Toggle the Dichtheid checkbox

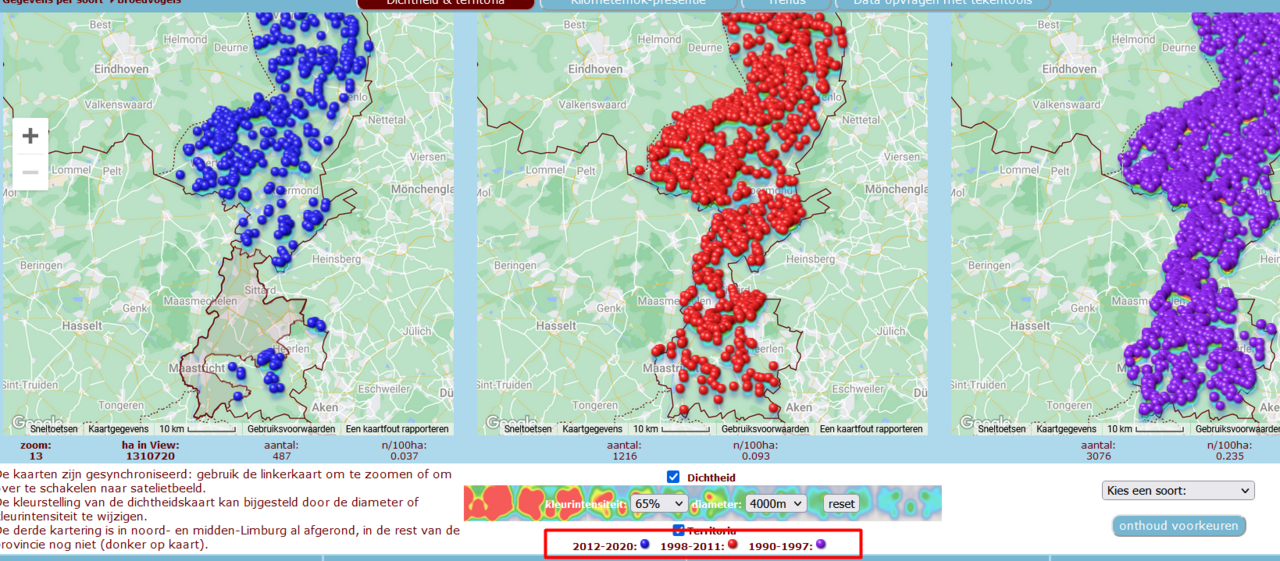click(673, 477)
